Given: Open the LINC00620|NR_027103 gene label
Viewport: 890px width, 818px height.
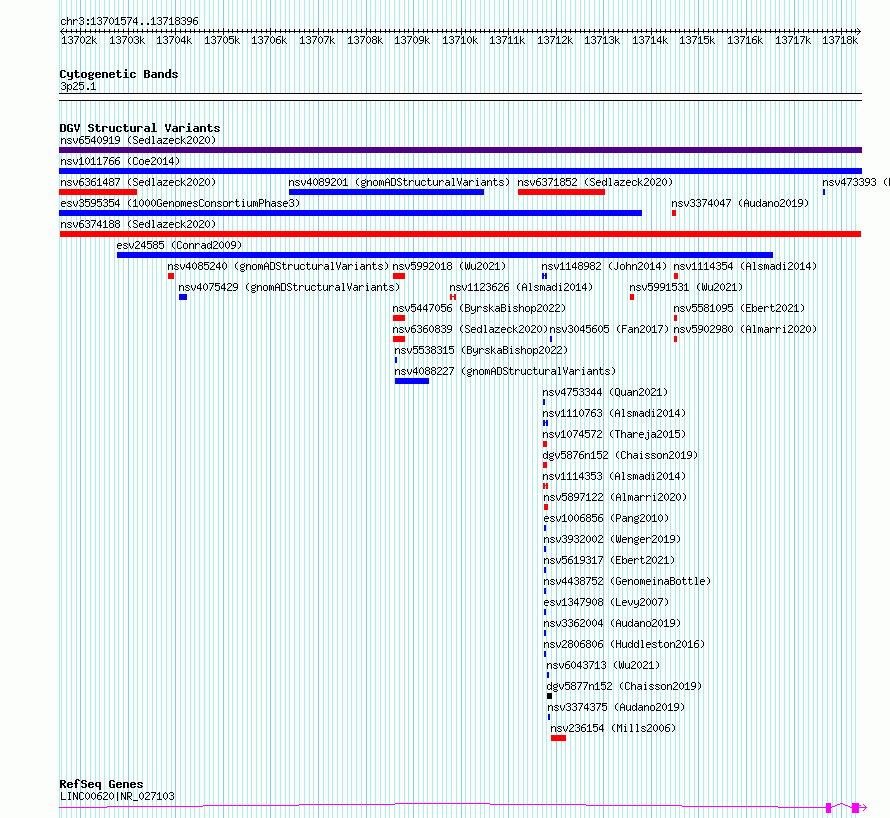Looking at the screenshot, I should (117, 796).
